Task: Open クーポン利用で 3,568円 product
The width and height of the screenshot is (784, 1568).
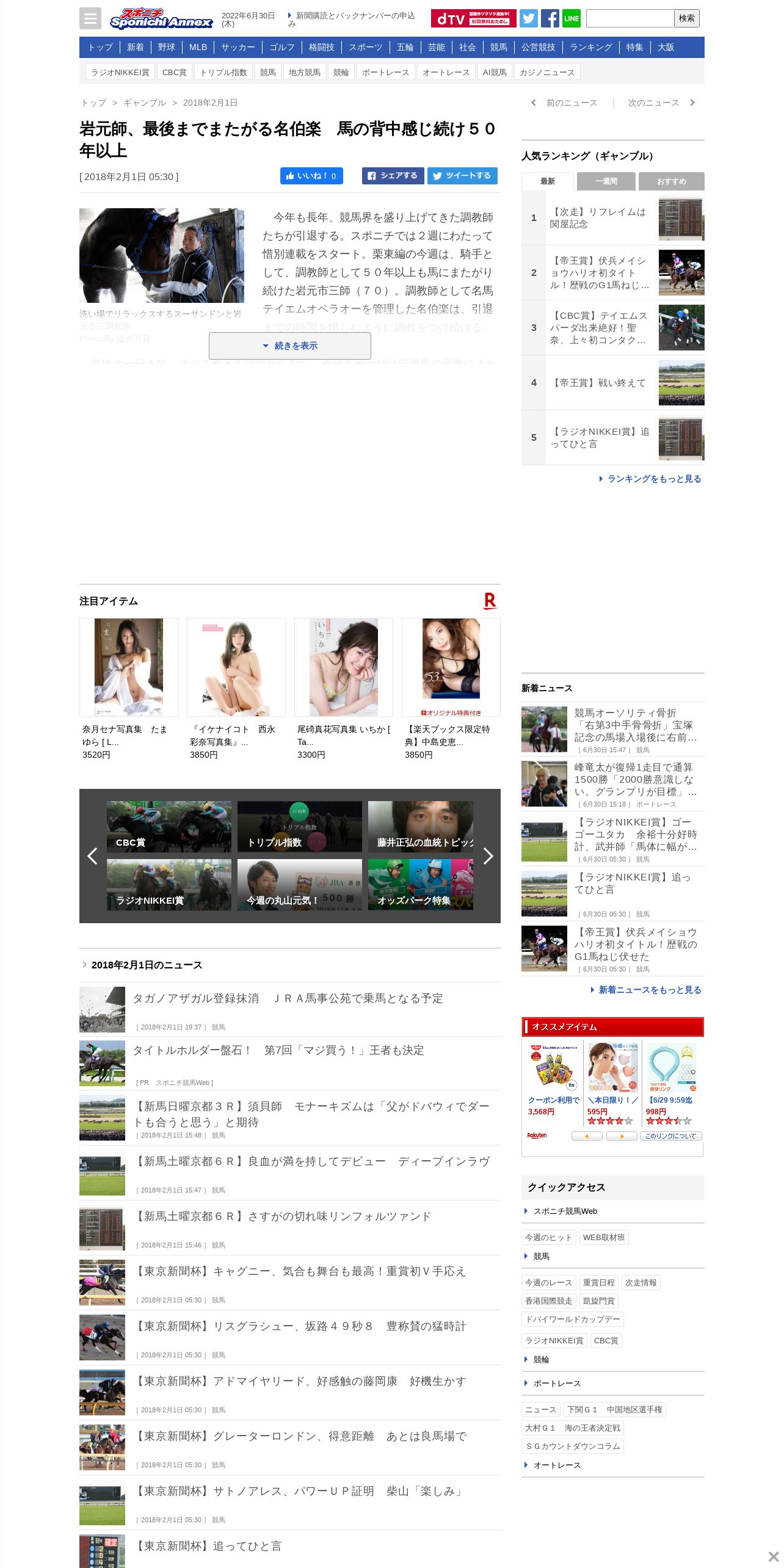Action: coord(553,1080)
